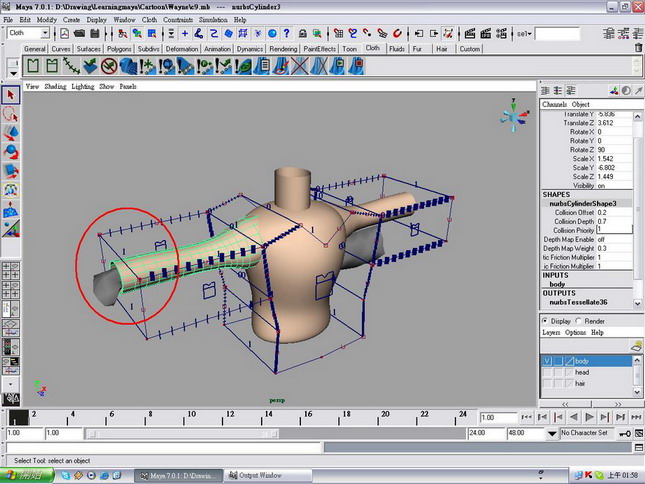Open Output Window from taskbar

(268, 476)
